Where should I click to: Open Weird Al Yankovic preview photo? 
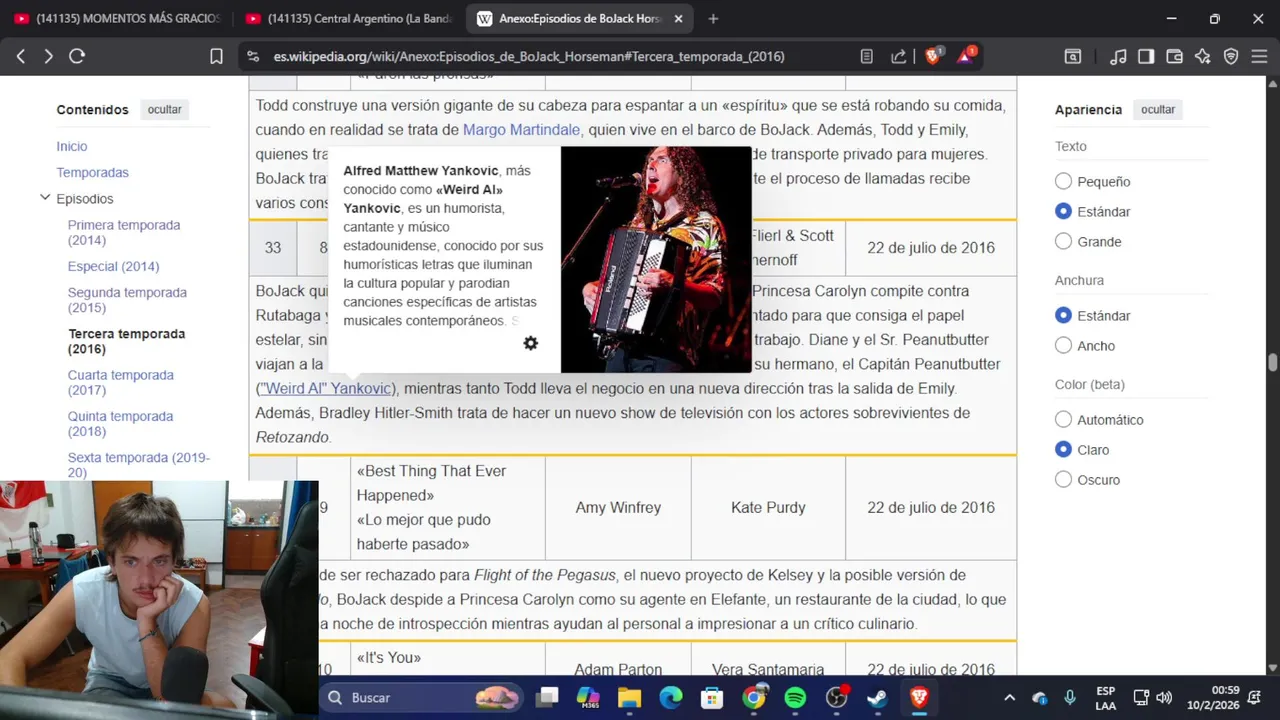[655, 260]
